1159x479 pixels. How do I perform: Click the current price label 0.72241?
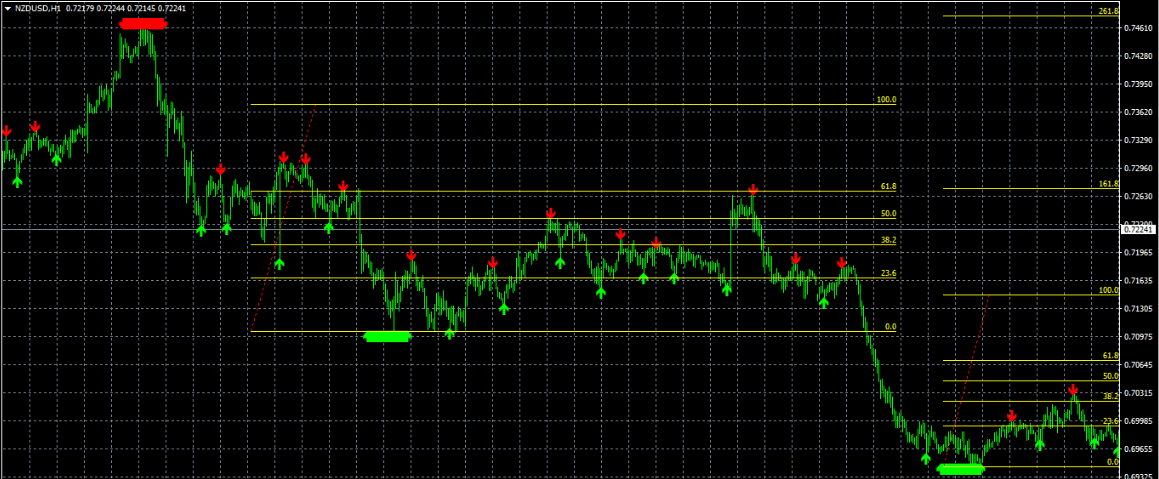coord(1139,229)
